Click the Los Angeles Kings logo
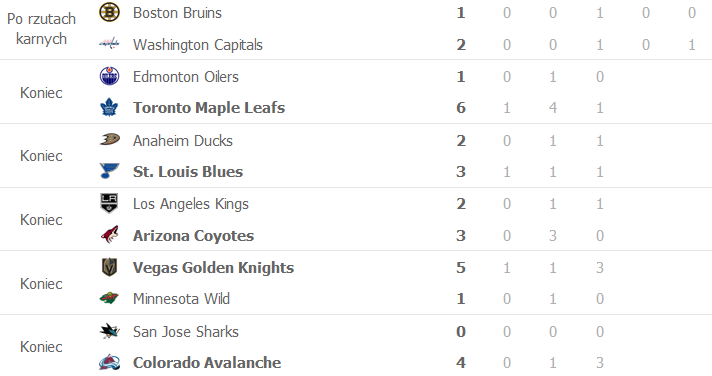712x376 pixels. click(109, 203)
